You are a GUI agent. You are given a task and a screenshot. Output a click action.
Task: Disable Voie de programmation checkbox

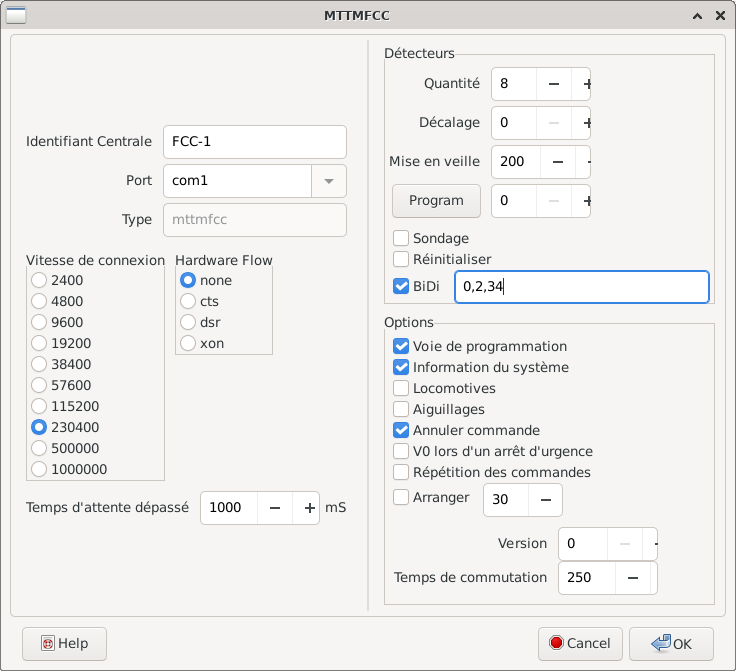401,346
